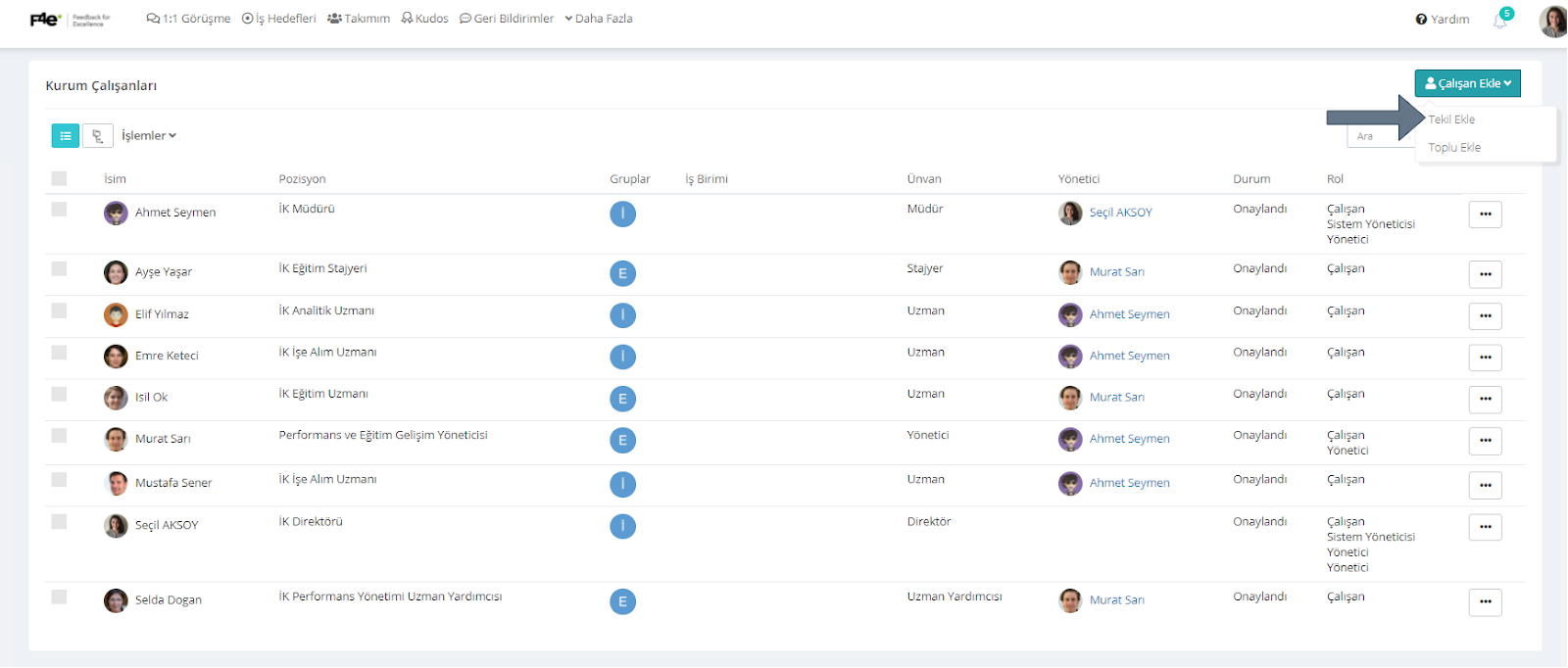Screen dimensions: 1568x668
Task: Open more options for Ayşe Yaşar
Action: 1486,274
